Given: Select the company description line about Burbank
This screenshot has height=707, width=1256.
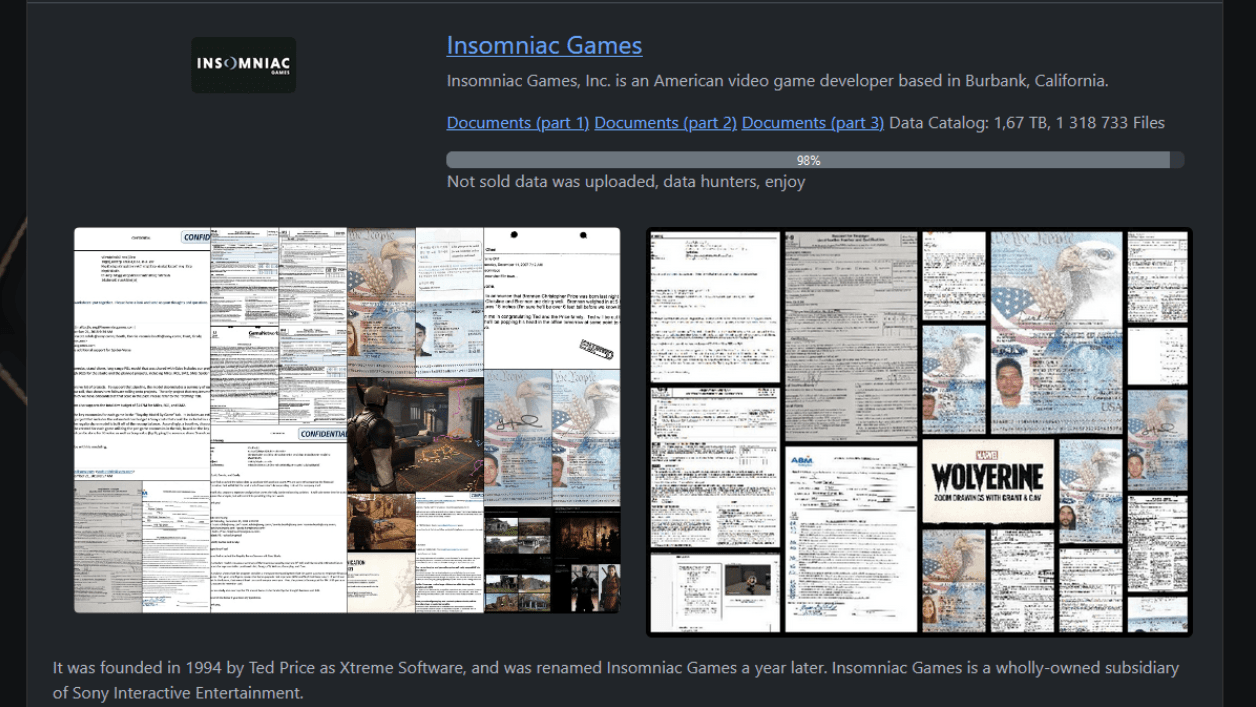Looking at the screenshot, I should point(777,81).
